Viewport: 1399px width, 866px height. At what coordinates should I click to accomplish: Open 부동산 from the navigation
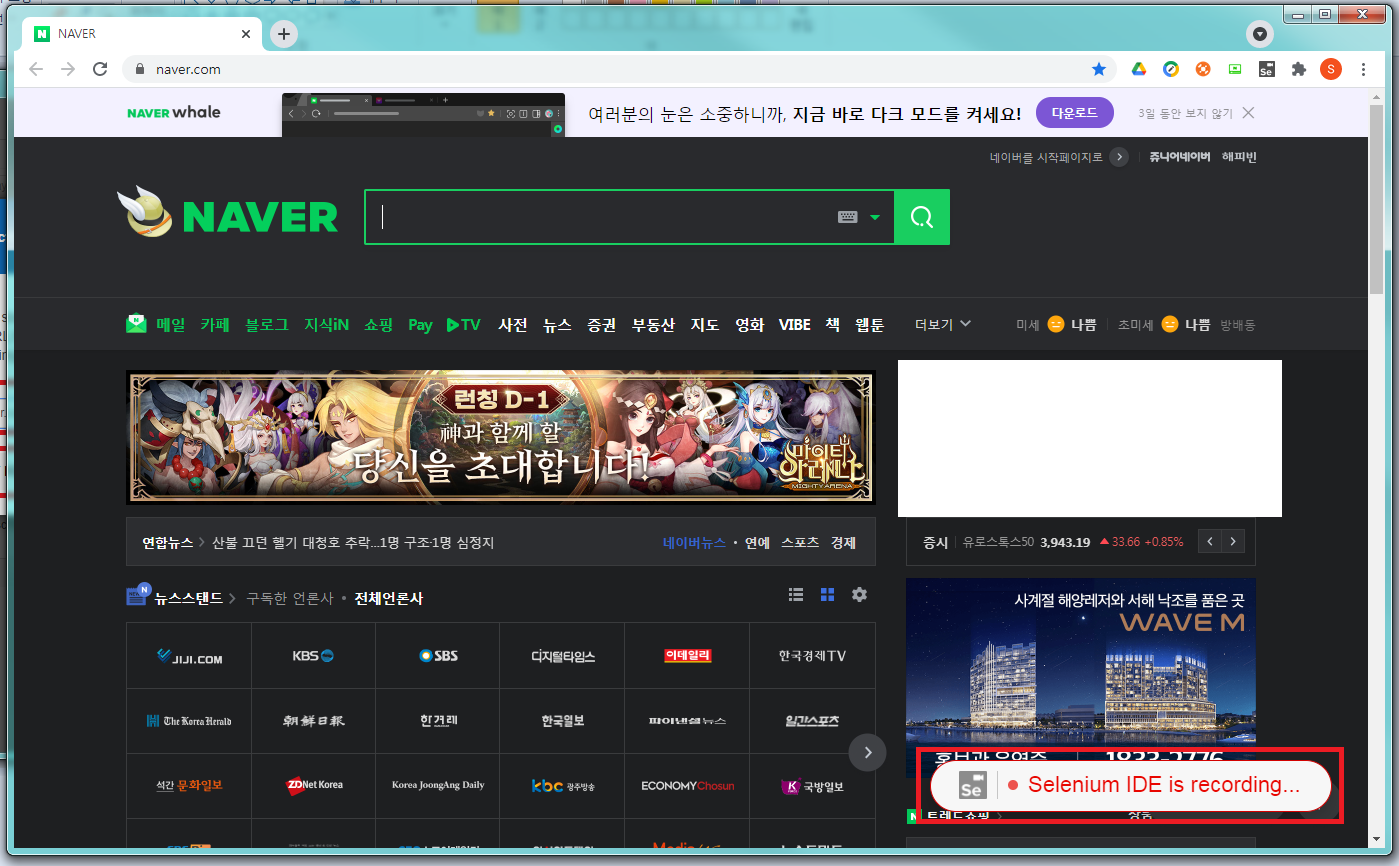tap(653, 324)
